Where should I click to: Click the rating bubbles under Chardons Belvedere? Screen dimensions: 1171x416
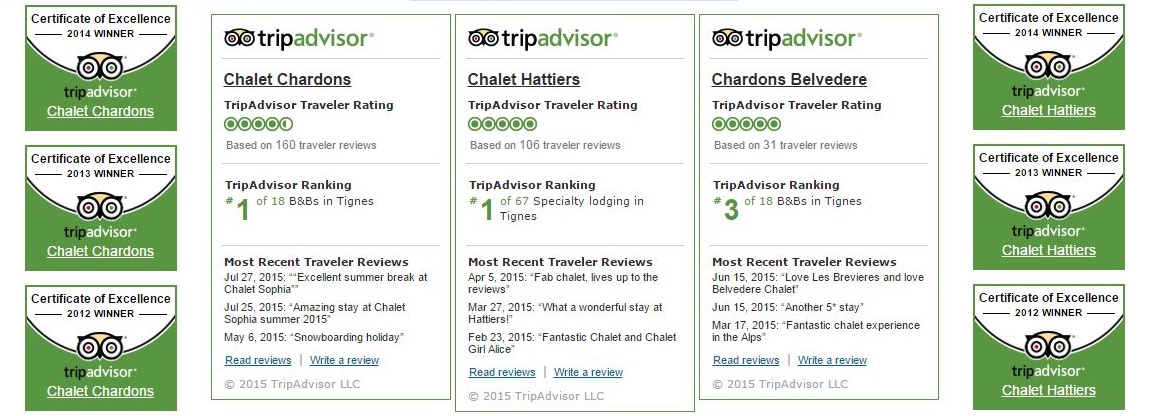coord(746,124)
